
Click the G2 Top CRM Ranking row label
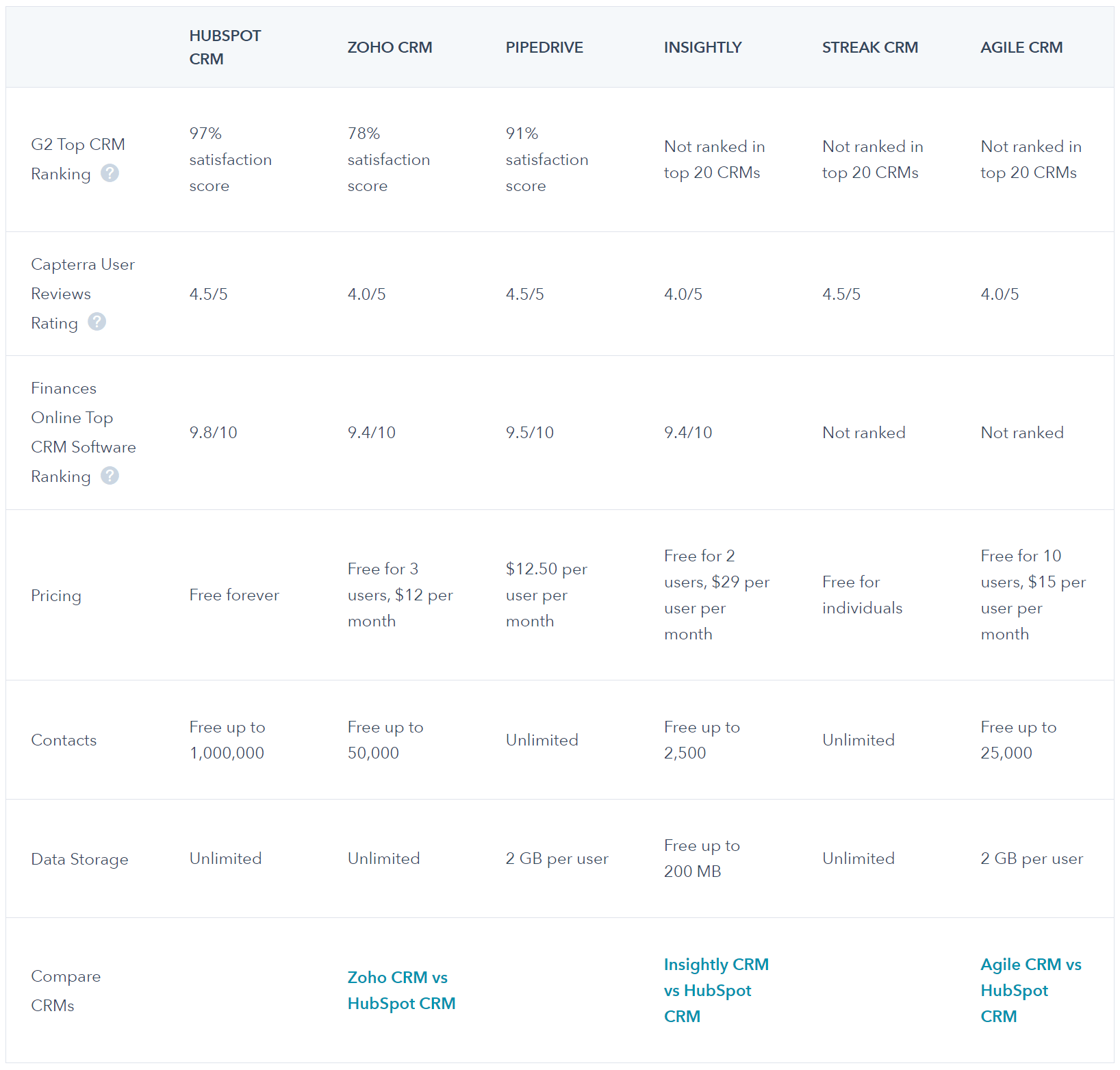(x=78, y=159)
